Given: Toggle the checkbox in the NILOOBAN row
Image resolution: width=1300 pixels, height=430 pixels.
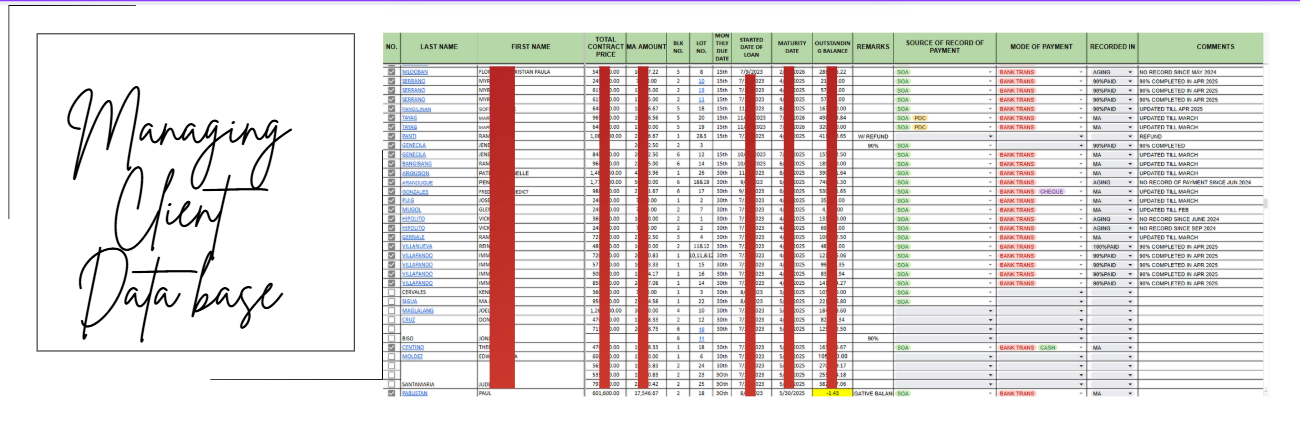Looking at the screenshot, I should pyautogui.click(x=392, y=72).
